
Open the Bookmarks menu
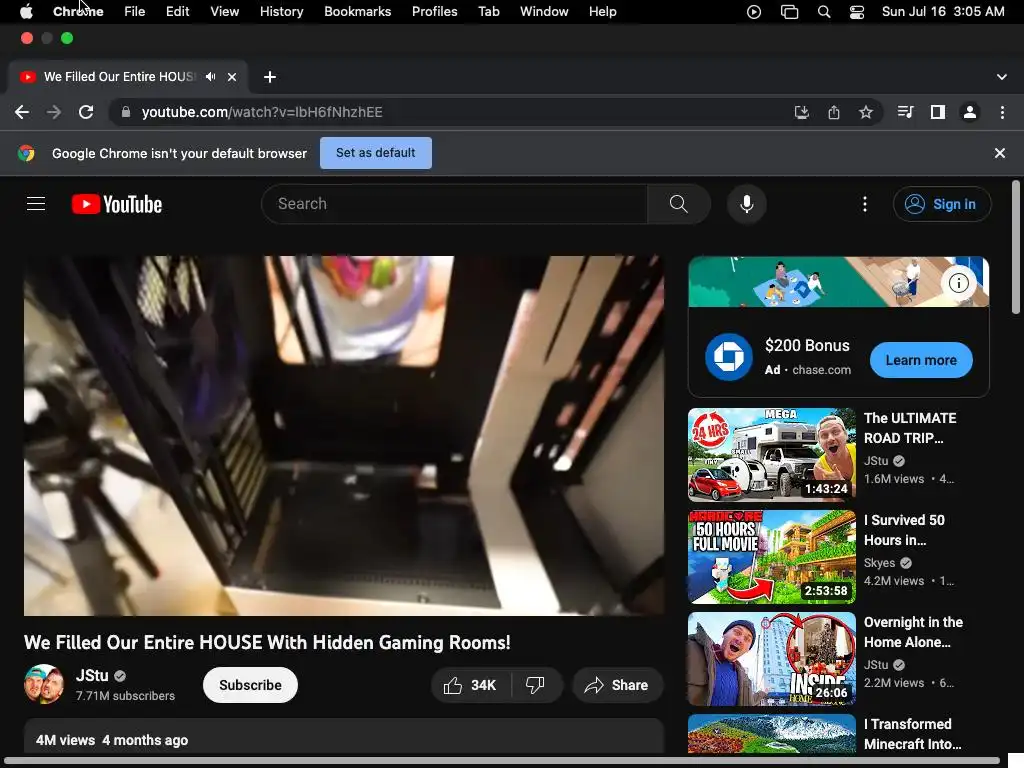(x=357, y=12)
